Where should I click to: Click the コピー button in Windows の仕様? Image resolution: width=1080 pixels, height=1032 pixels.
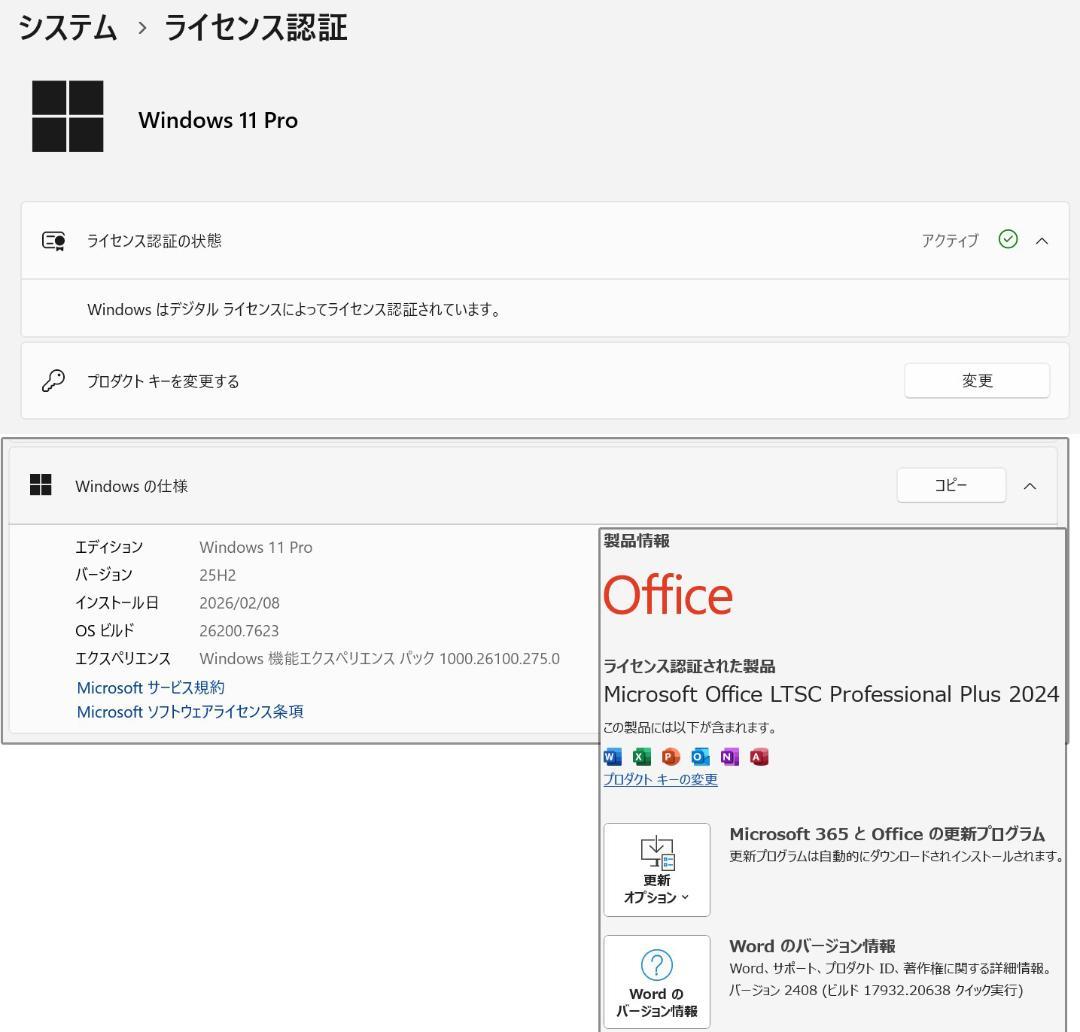pyautogui.click(x=951, y=485)
